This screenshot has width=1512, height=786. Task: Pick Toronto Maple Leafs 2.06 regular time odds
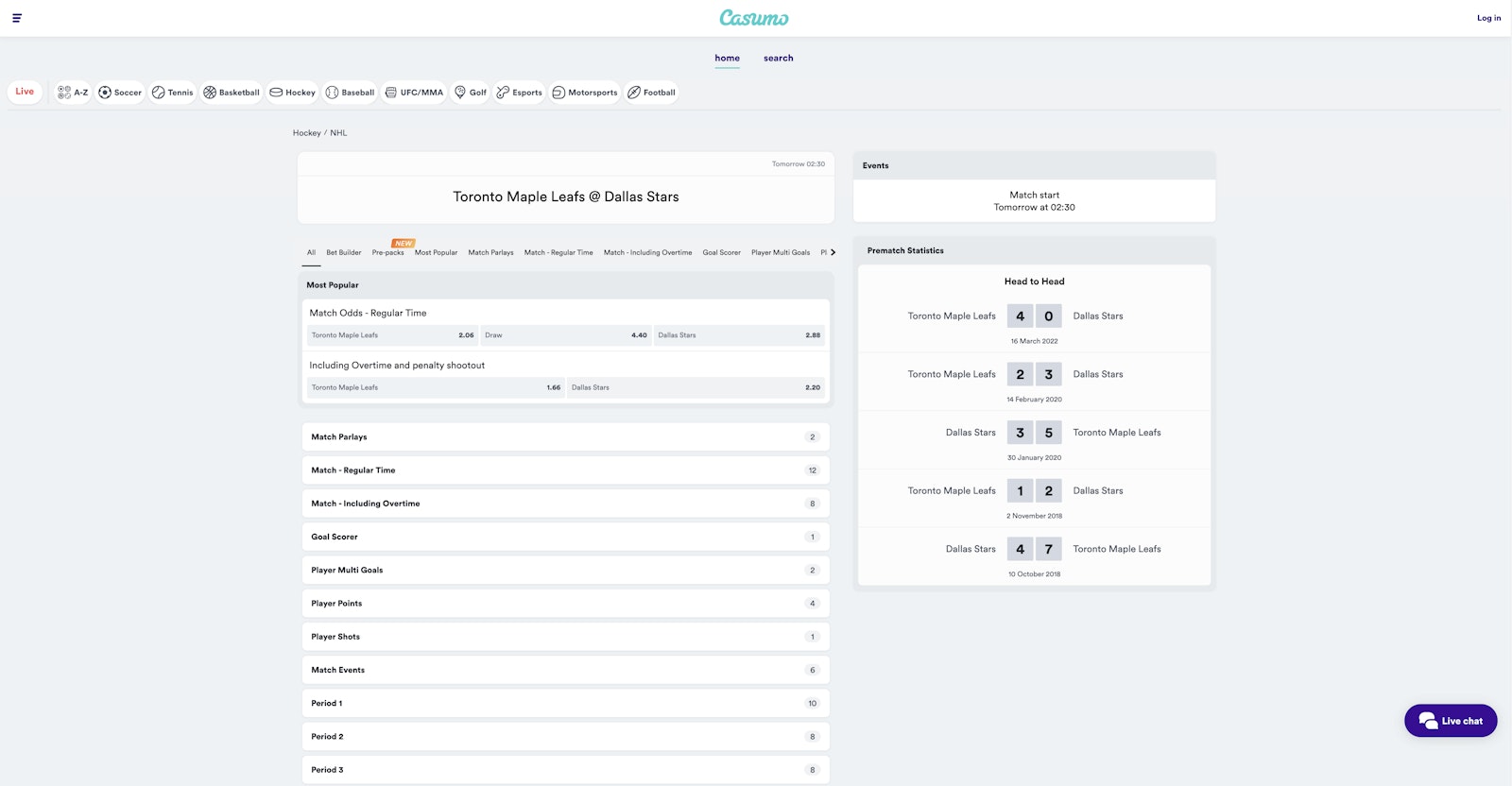392,335
